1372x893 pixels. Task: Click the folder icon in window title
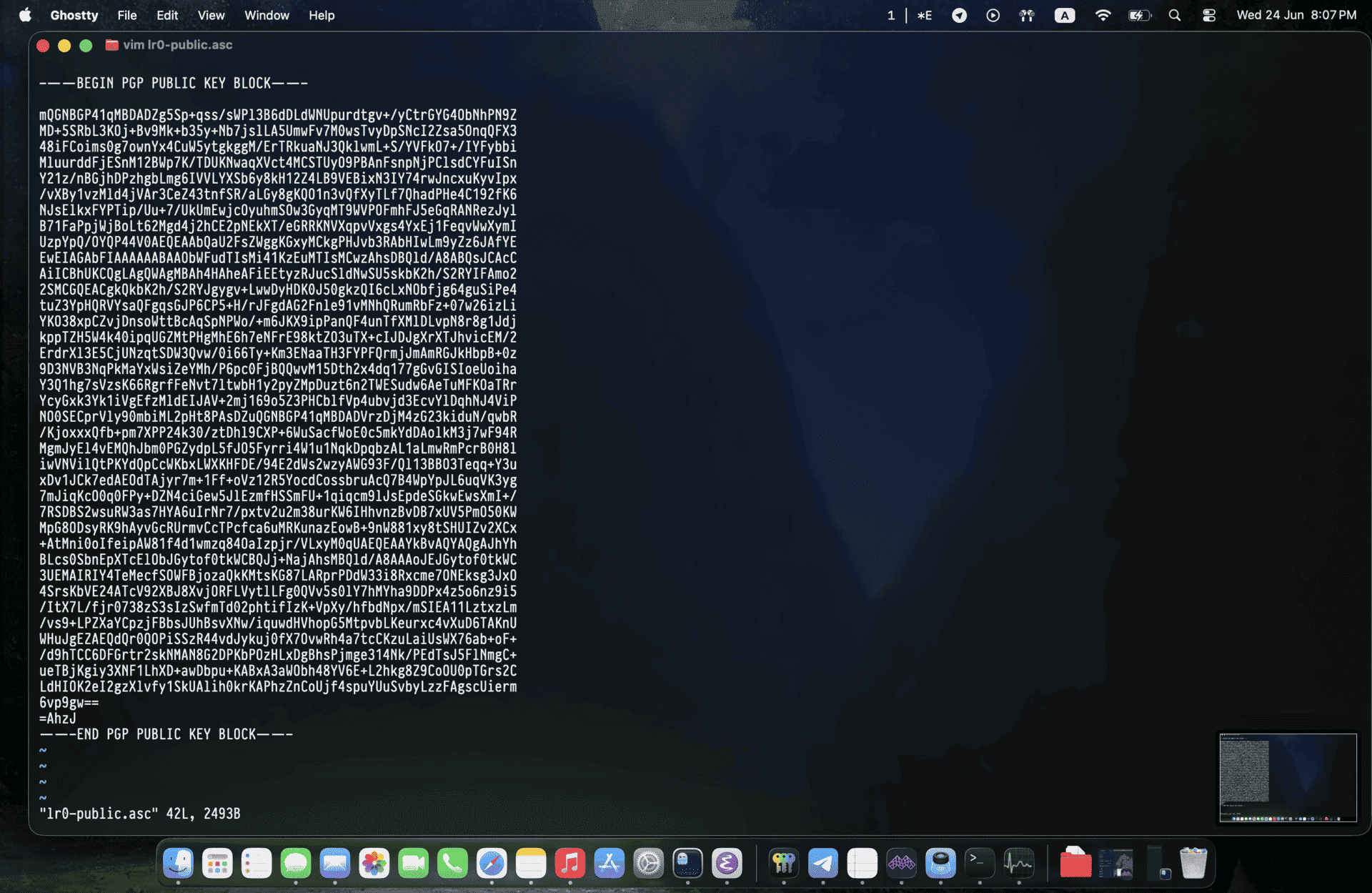point(111,45)
